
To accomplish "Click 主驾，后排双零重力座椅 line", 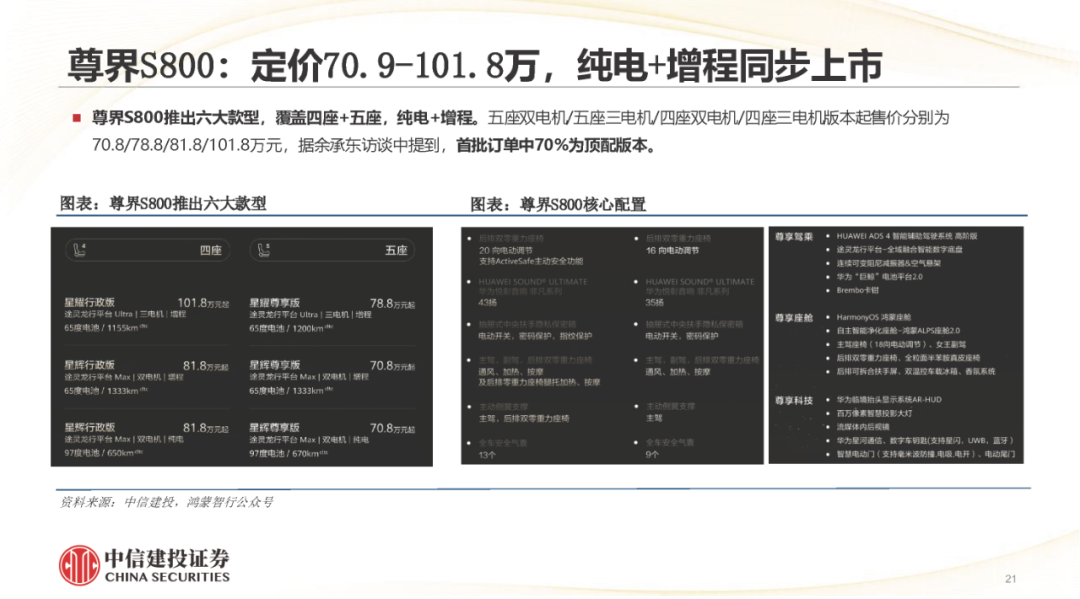I will (x=524, y=419).
